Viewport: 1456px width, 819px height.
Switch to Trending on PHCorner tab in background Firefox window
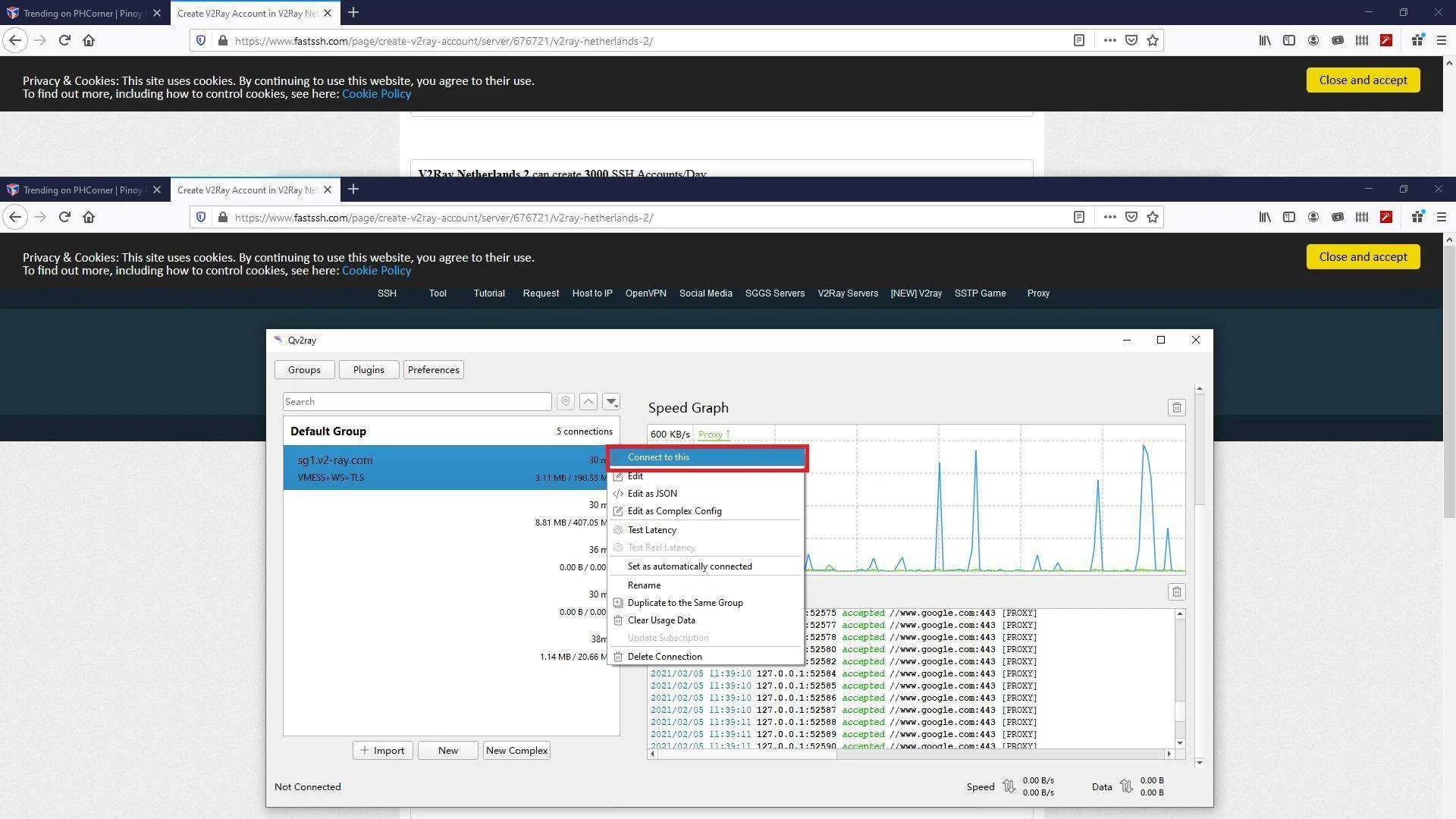click(85, 13)
